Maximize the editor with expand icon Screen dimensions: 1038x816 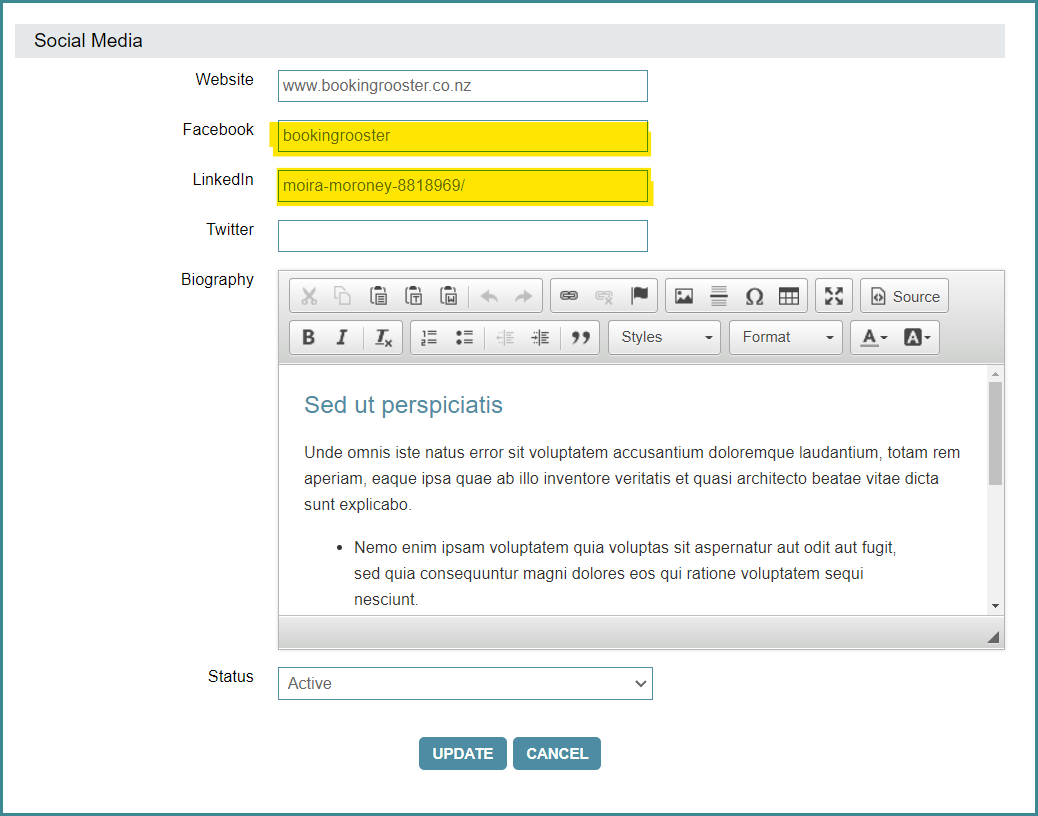click(833, 296)
